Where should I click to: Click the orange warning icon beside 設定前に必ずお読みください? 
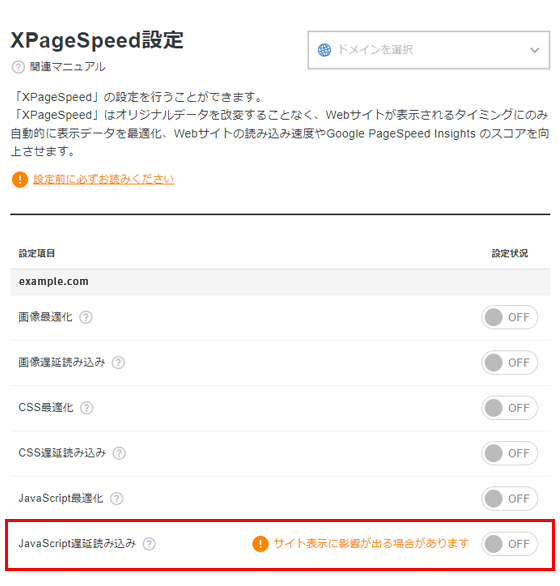(x=20, y=179)
